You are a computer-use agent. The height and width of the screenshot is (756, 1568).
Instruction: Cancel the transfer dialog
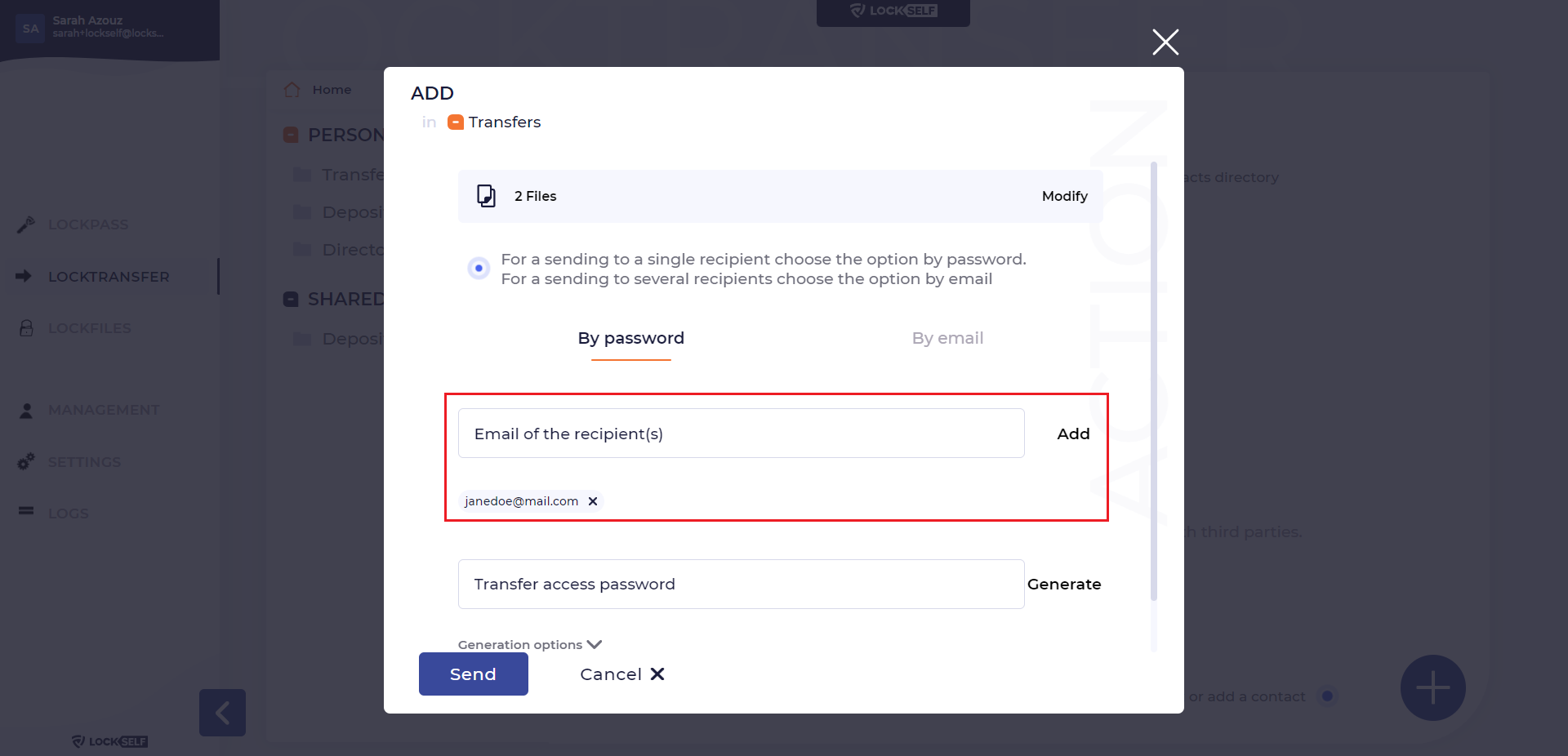pyautogui.click(x=622, y=674)
